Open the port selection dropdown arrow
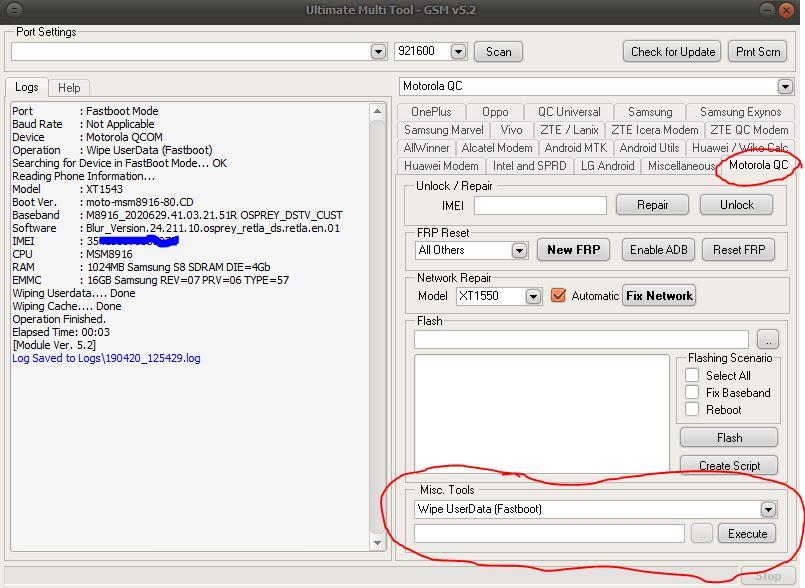The height and width of the screenshot is (588, 805). pos(378,52)
